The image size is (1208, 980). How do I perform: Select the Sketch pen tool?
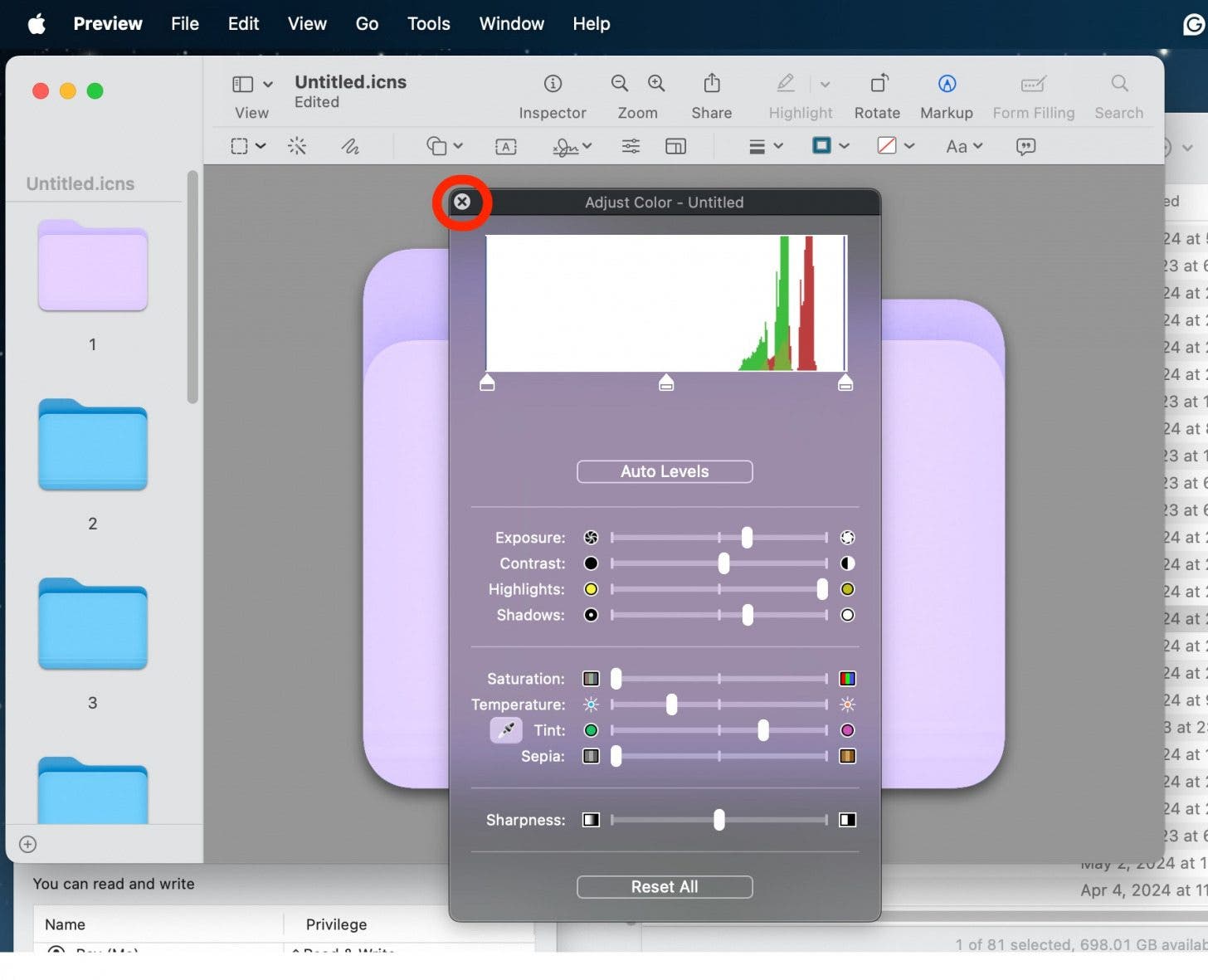coord(350,147)
